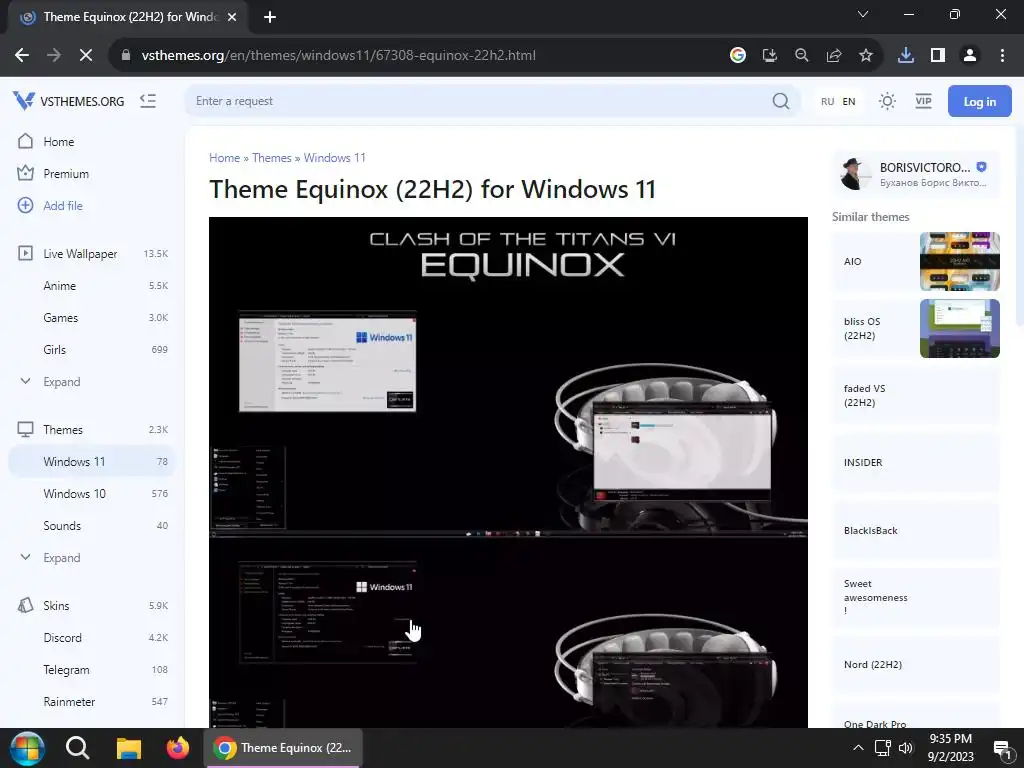The image size is (1024, 768).
Task: Open File Explorer from the taskbar
Action: pos(129,748)
